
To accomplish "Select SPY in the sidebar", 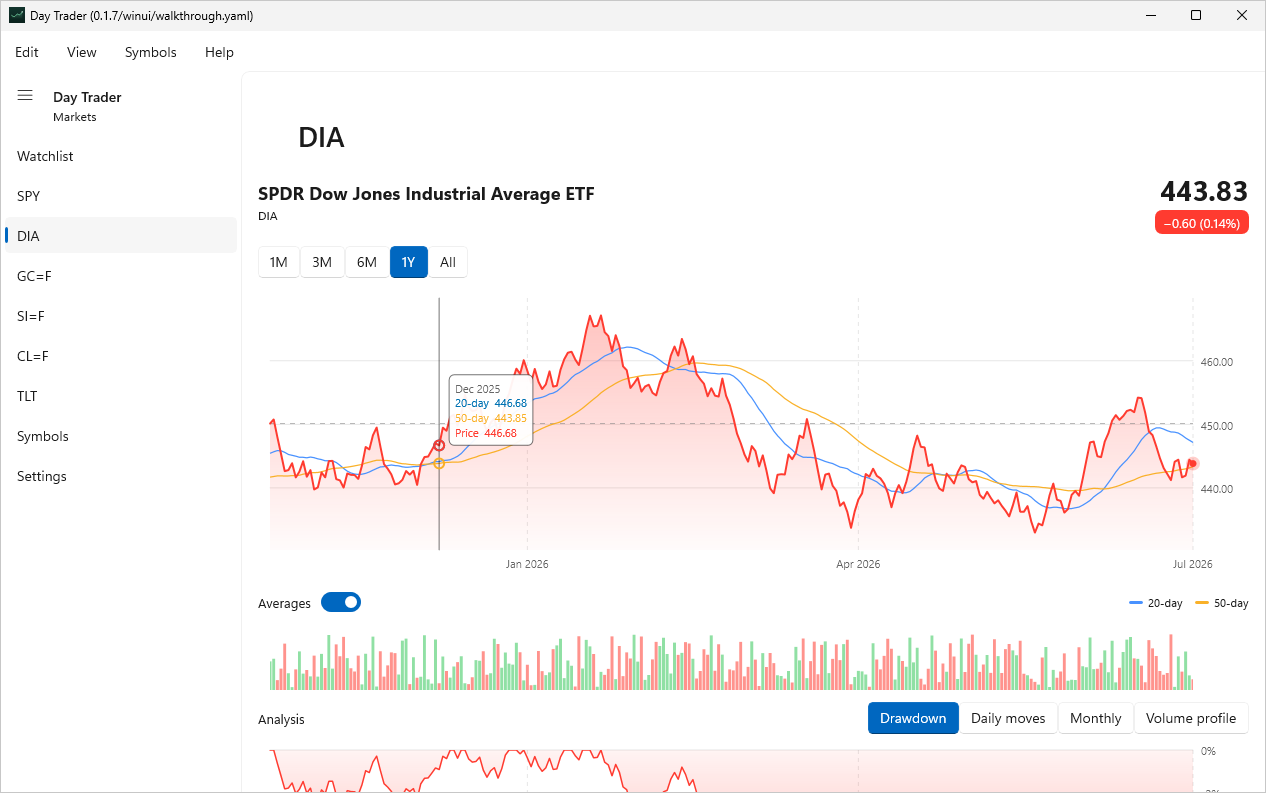I will 121,196.
